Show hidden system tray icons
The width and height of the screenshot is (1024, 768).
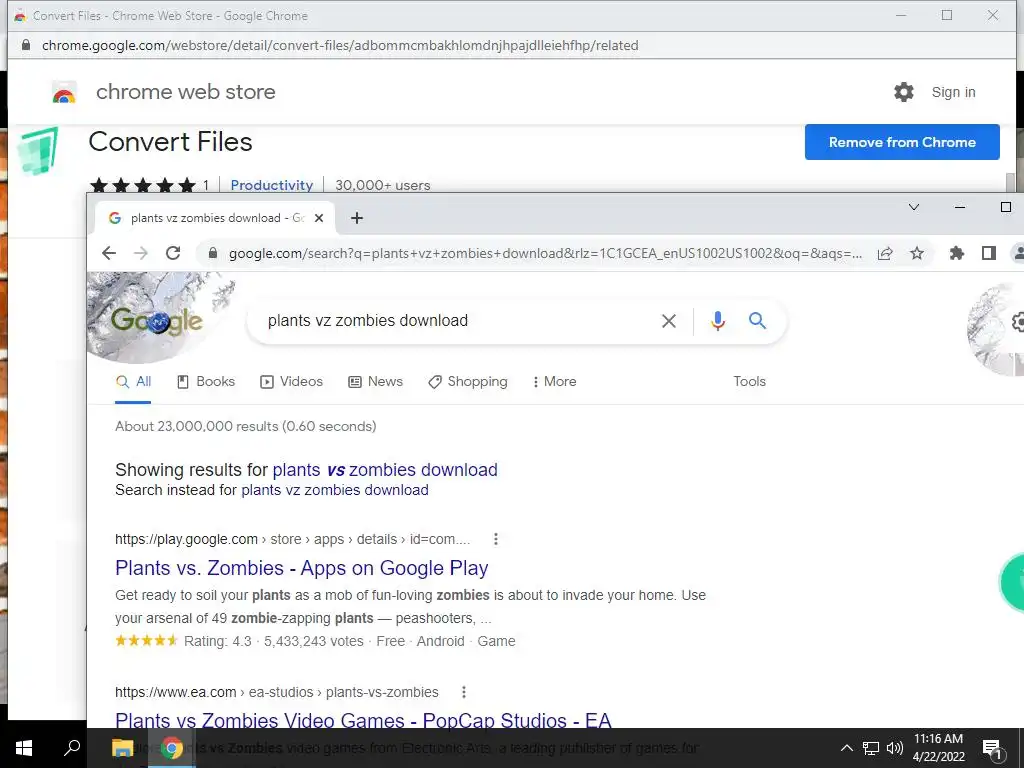click(846, 748)
